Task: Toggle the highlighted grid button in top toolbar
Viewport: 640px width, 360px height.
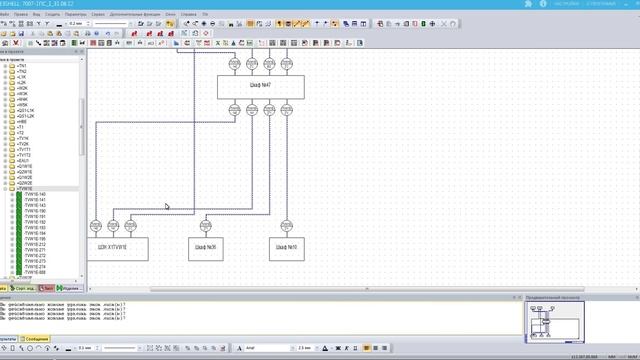Action: click(x=250, y=24)
